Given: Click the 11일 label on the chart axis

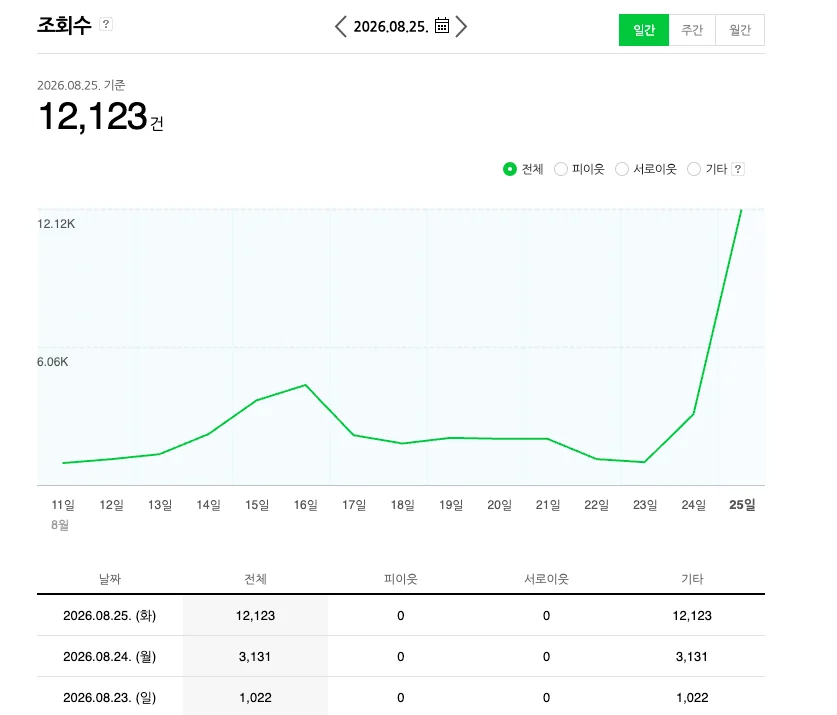Looking at the screenshot, I should [x=63, y=505].
